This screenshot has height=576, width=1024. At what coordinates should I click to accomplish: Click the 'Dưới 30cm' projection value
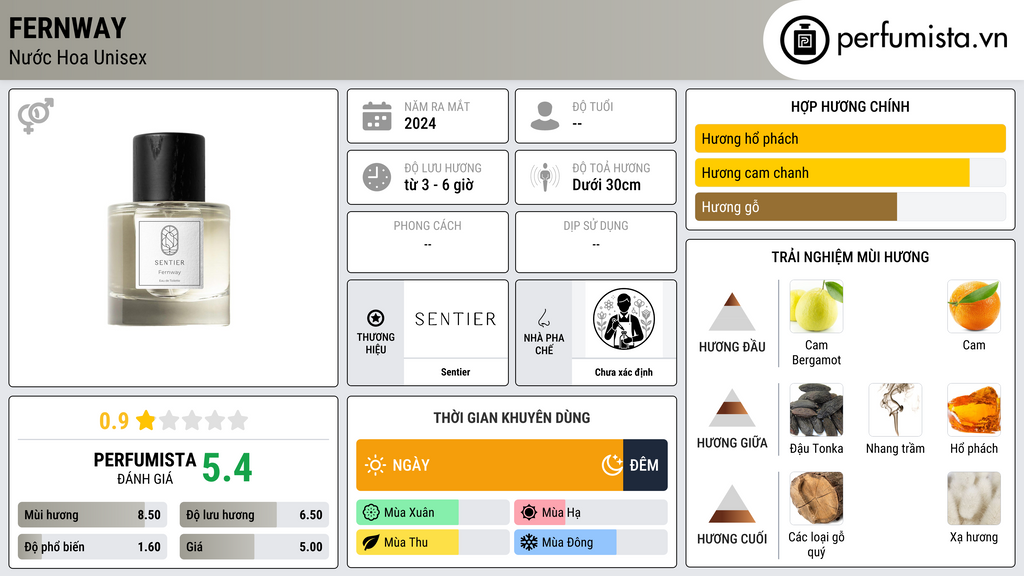pyautogui.click(x=607, y=185)
